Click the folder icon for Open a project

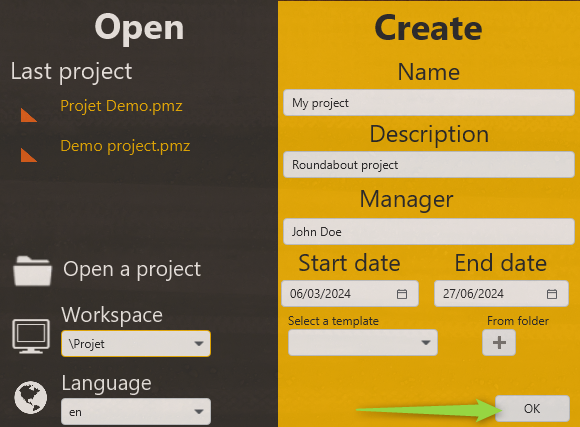coord(32,271)
